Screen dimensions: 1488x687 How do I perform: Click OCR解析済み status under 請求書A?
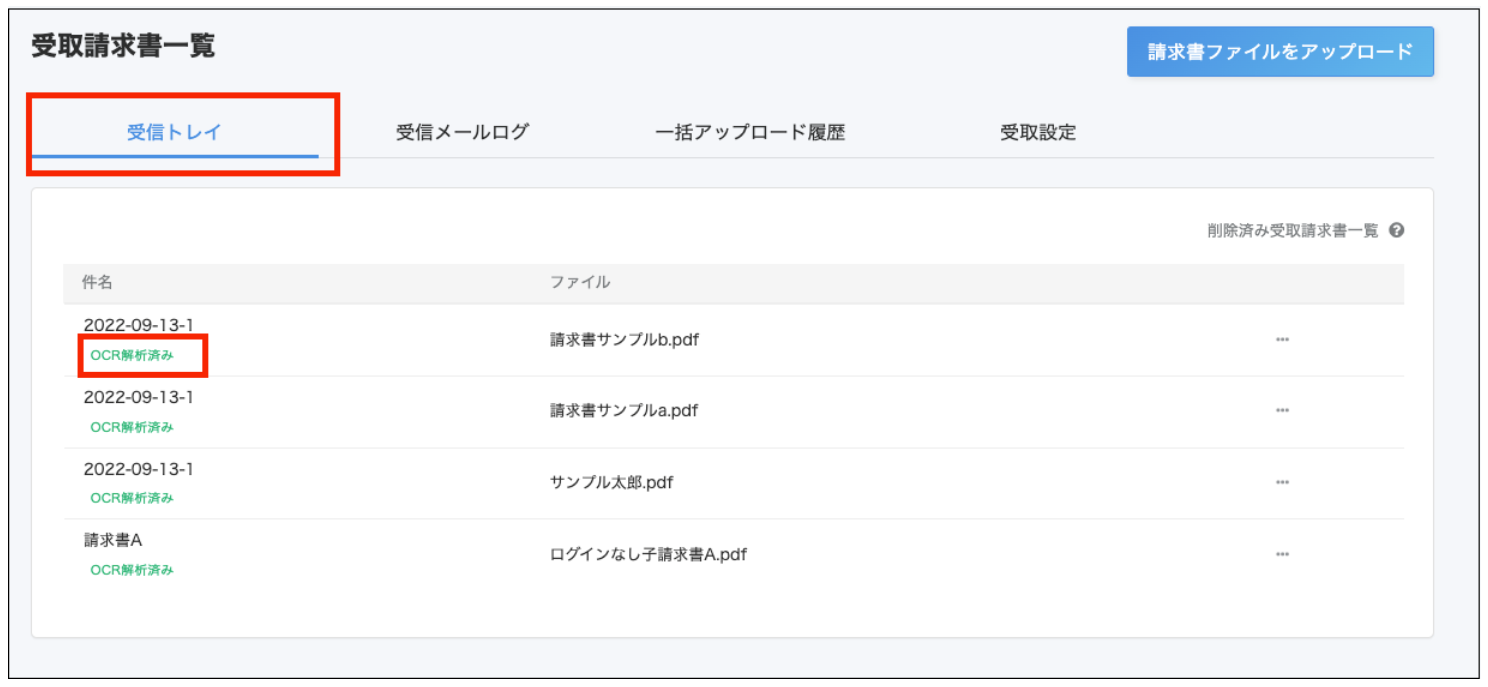(132, 570)
